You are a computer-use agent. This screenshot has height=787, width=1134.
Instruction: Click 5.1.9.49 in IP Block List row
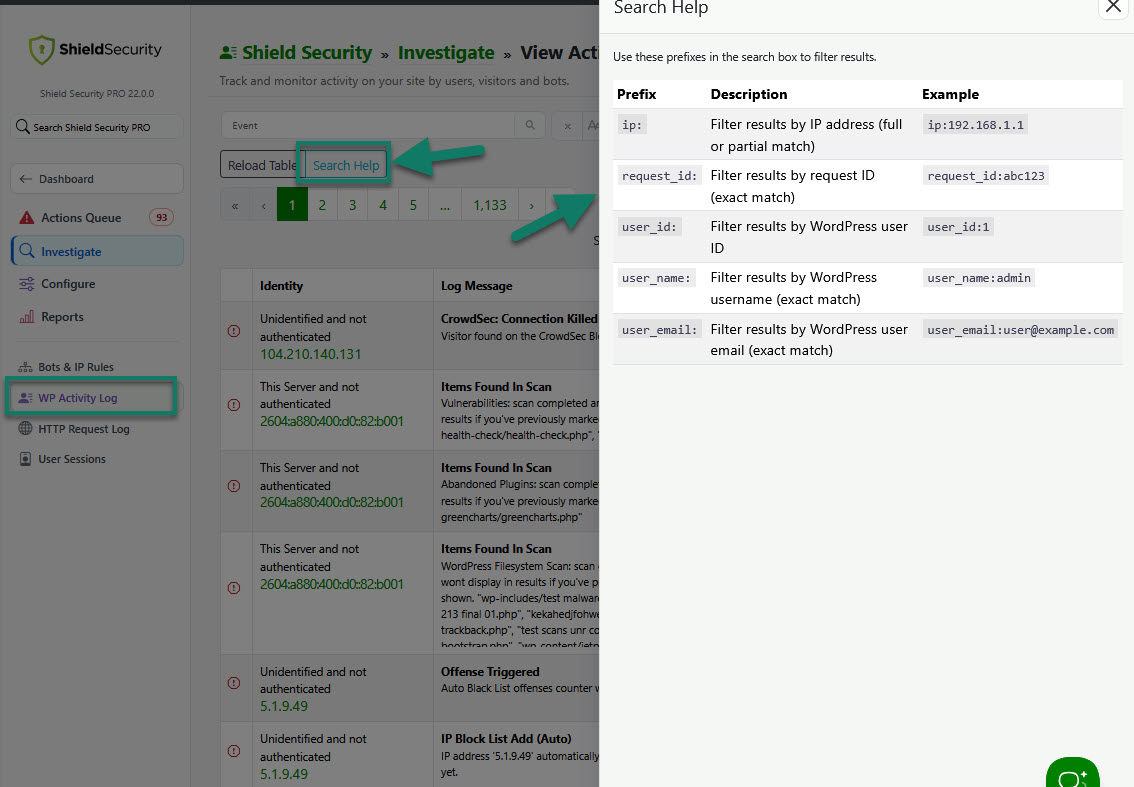click(x=284, y=774)
